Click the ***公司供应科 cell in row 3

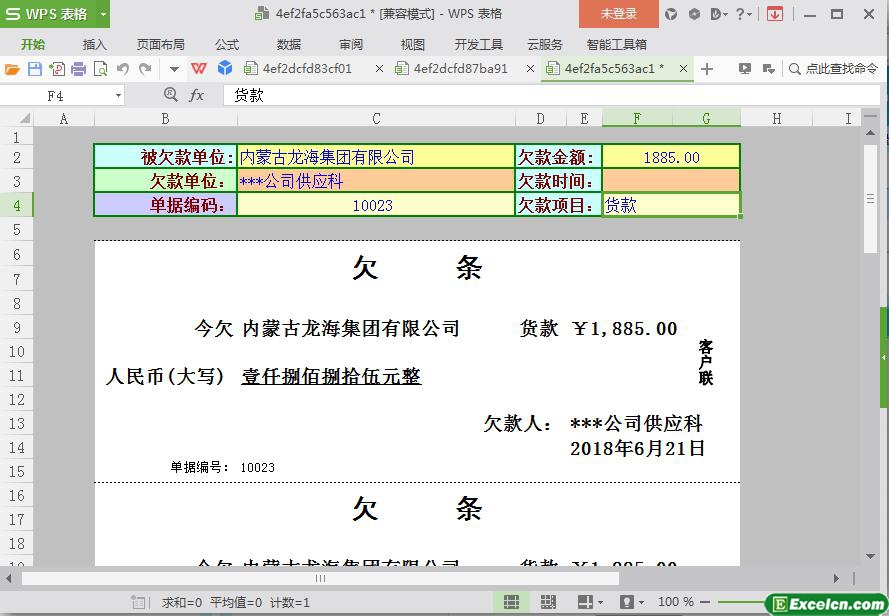376,181
